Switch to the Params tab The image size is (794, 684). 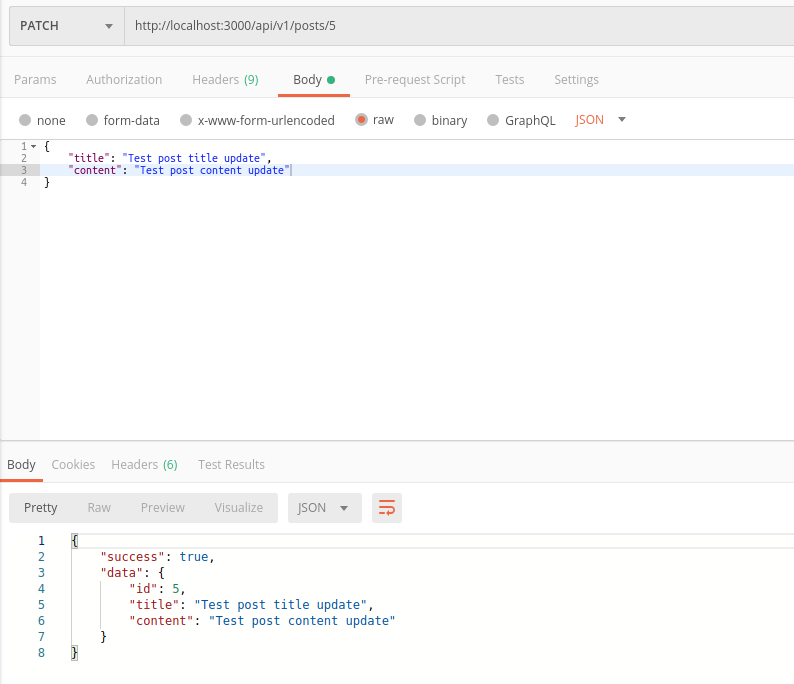pos(35,79)
